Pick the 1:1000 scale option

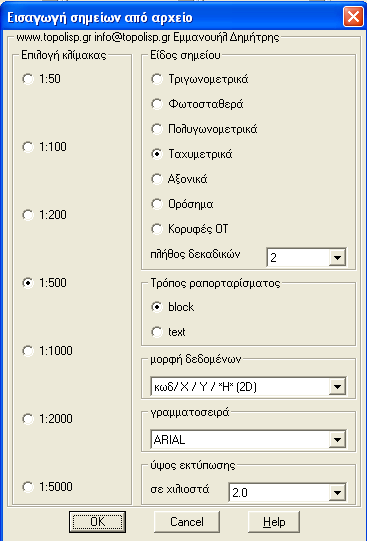pyautogui.click(x=28, y=351)
